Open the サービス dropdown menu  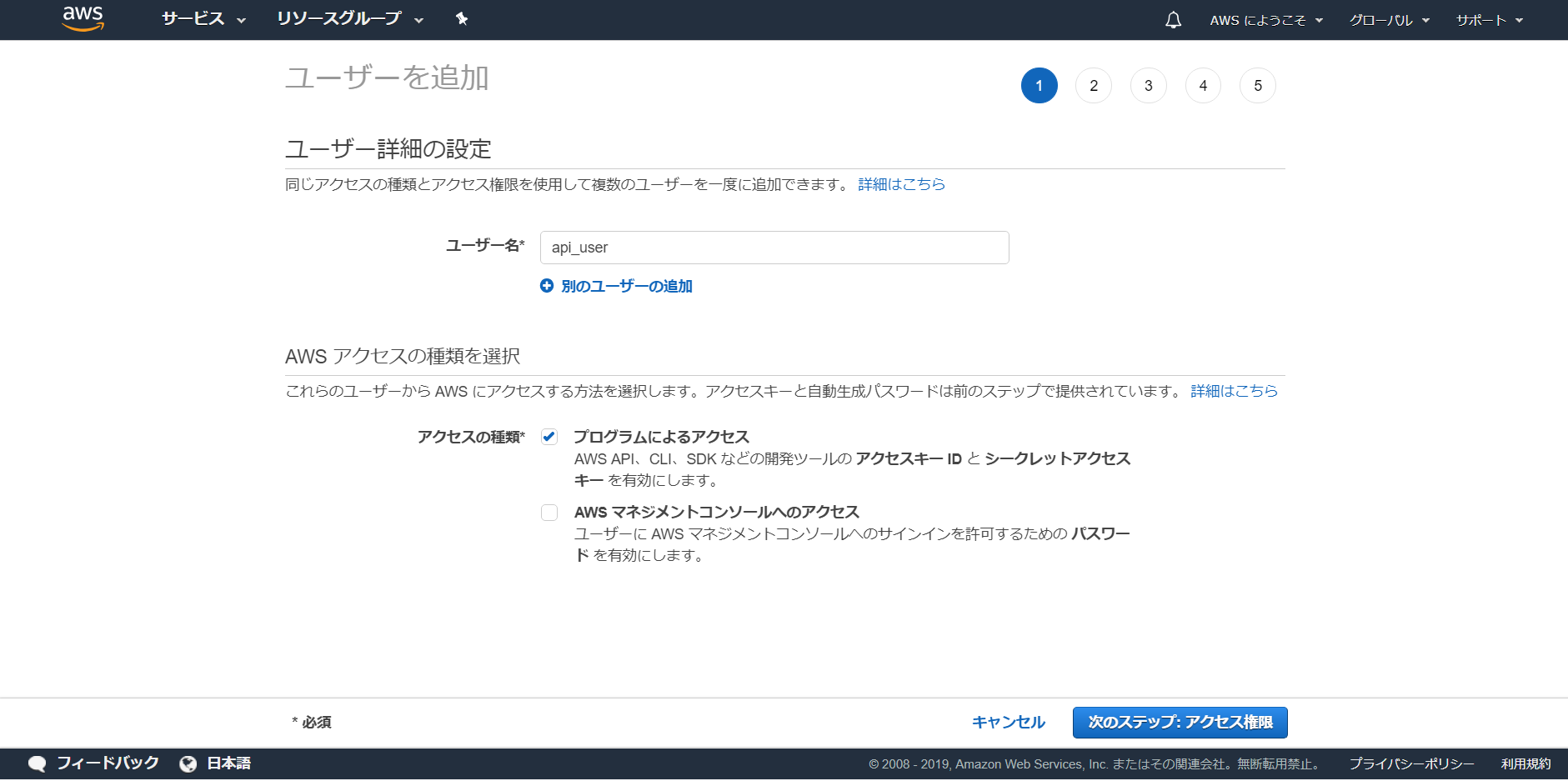(x=203, y=19)
